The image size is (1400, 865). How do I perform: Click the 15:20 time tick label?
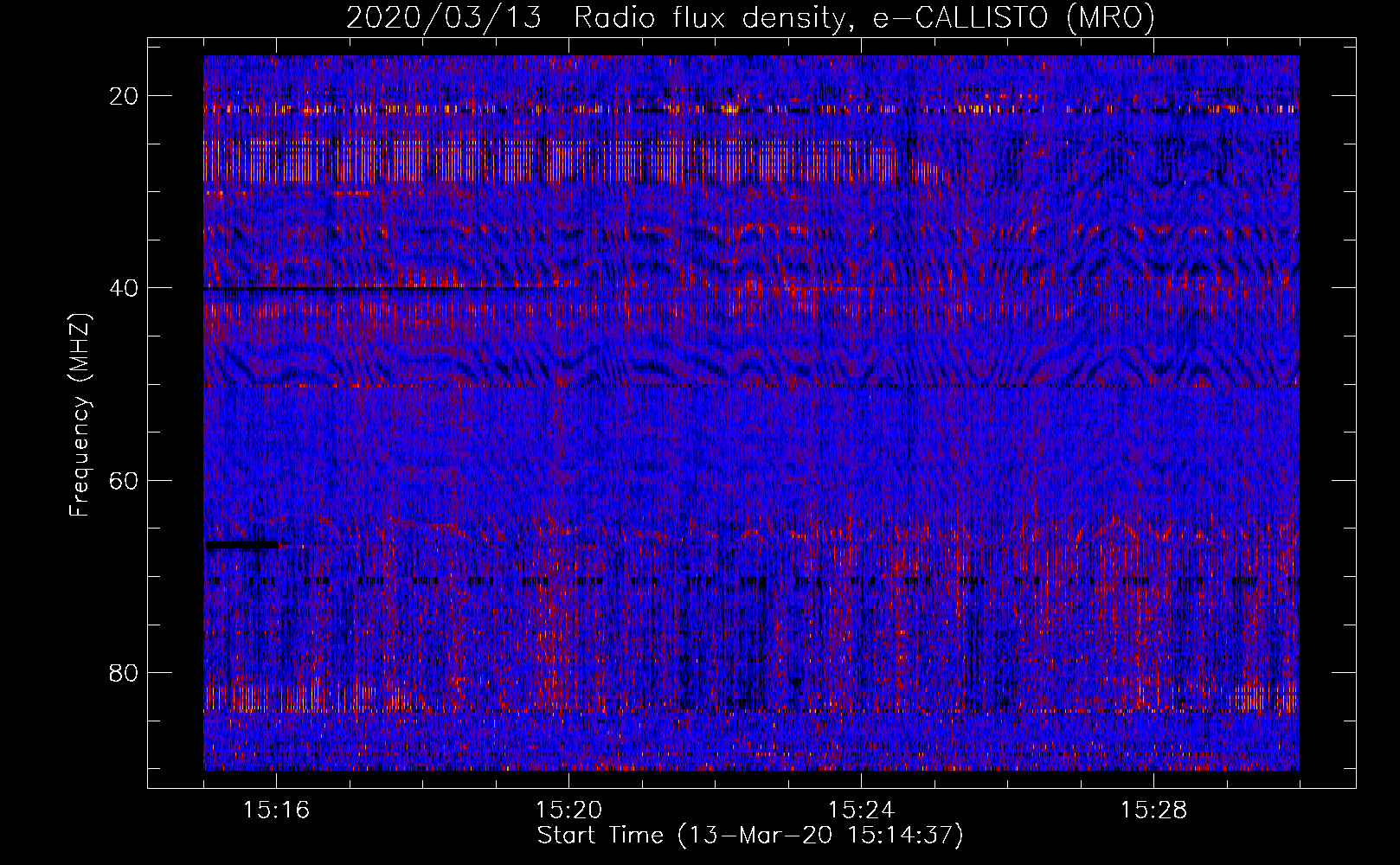pos(568,811)
